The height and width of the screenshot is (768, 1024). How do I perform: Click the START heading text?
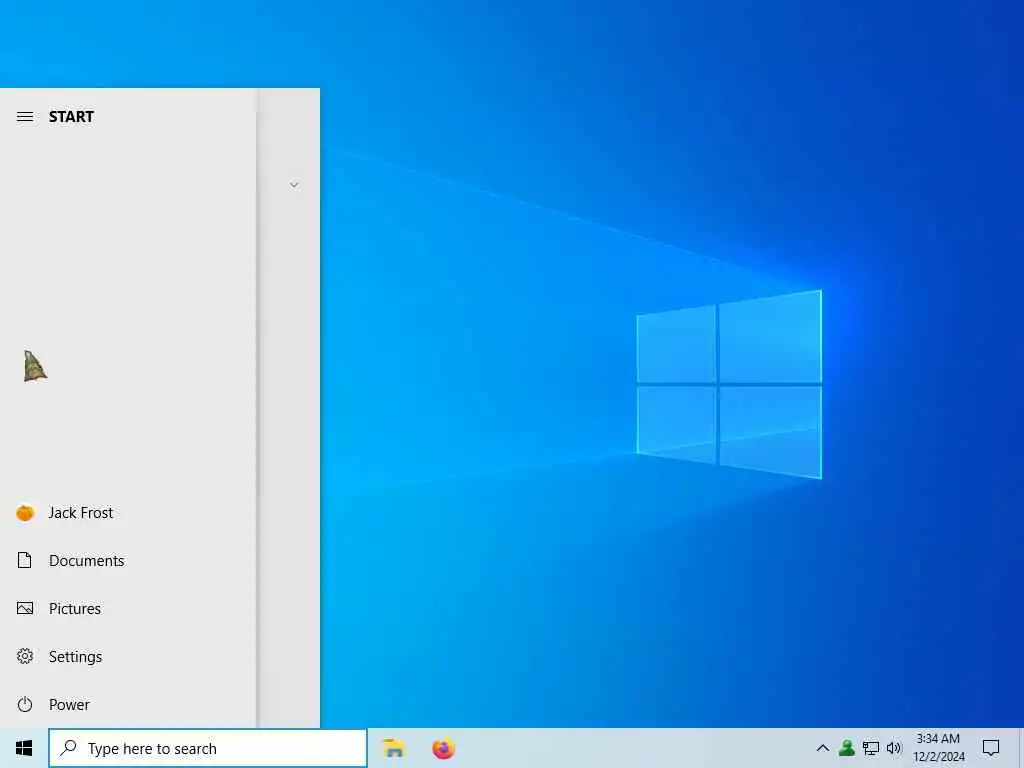(x=71, y=117)
